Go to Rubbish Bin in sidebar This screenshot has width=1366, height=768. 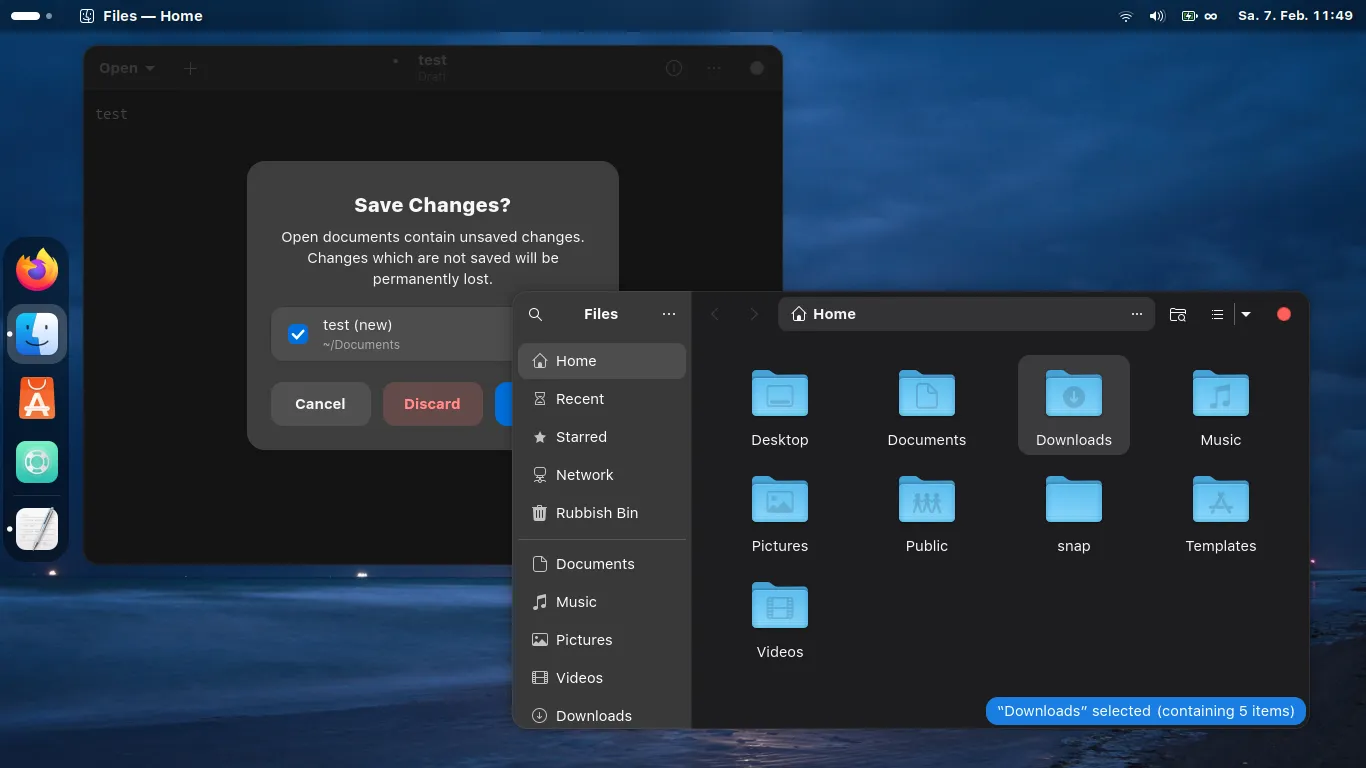[x=596, y=513]
